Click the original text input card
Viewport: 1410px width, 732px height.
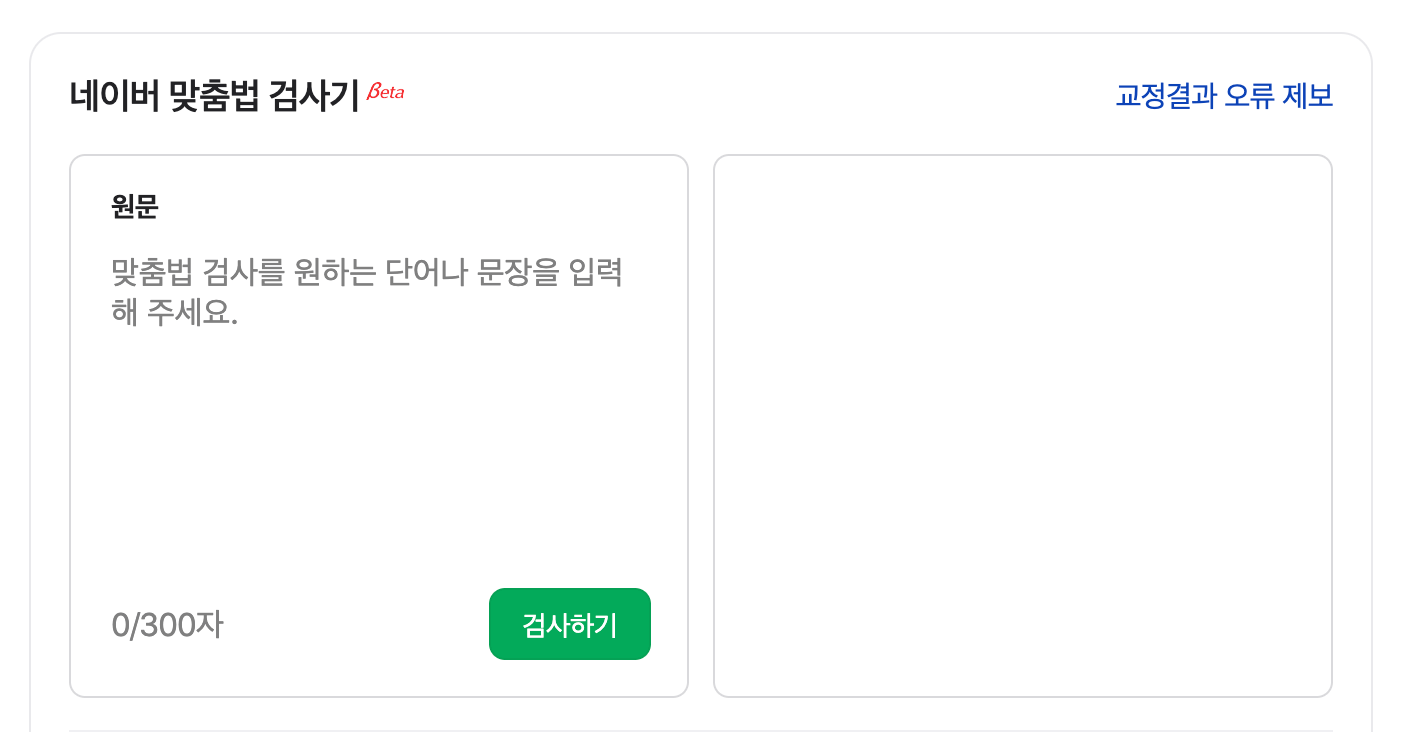click(378, 424)
